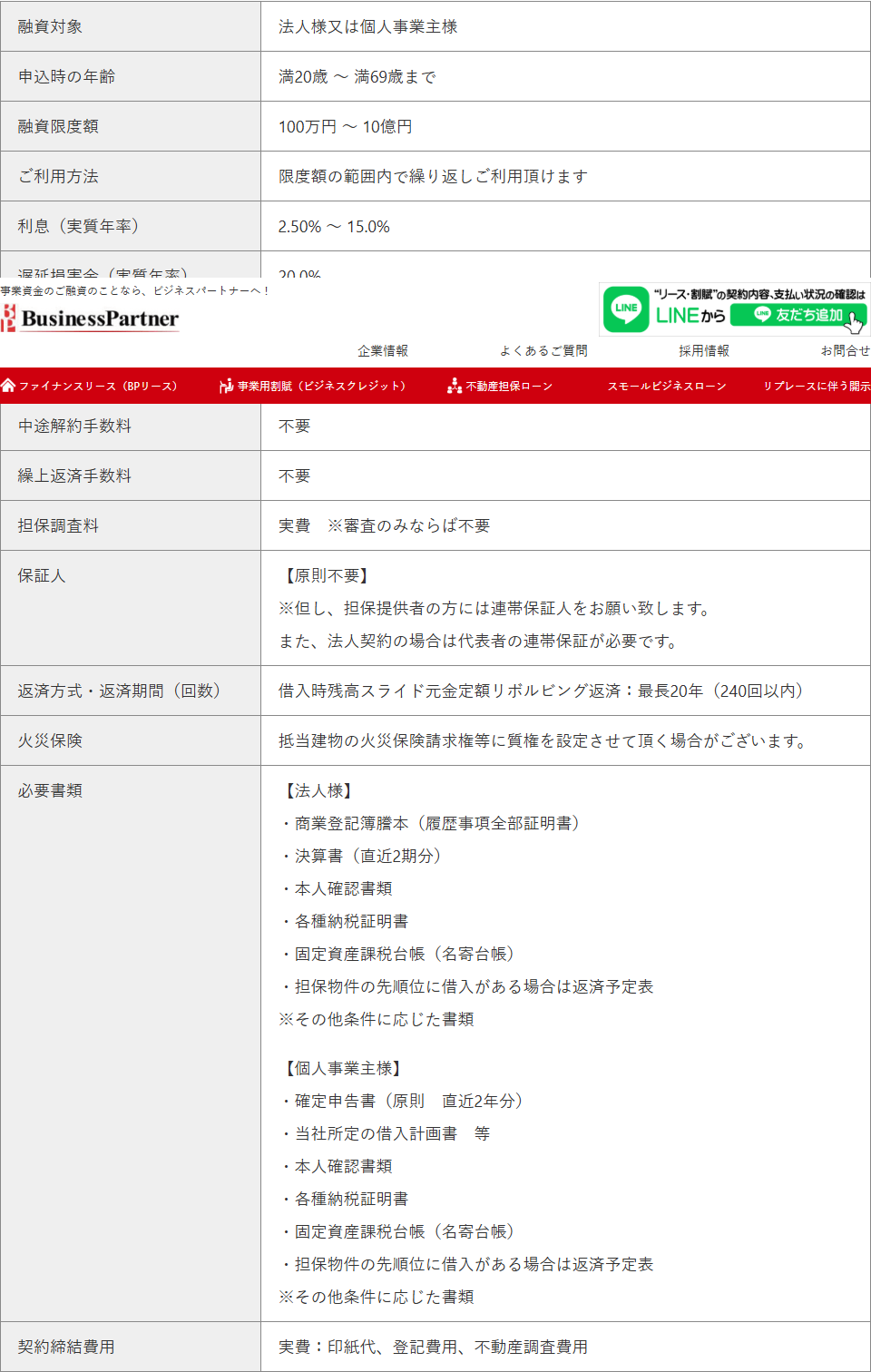Open 不動産担保ローン menu item
Screen dimensions: 871x1372
[509, 386]
